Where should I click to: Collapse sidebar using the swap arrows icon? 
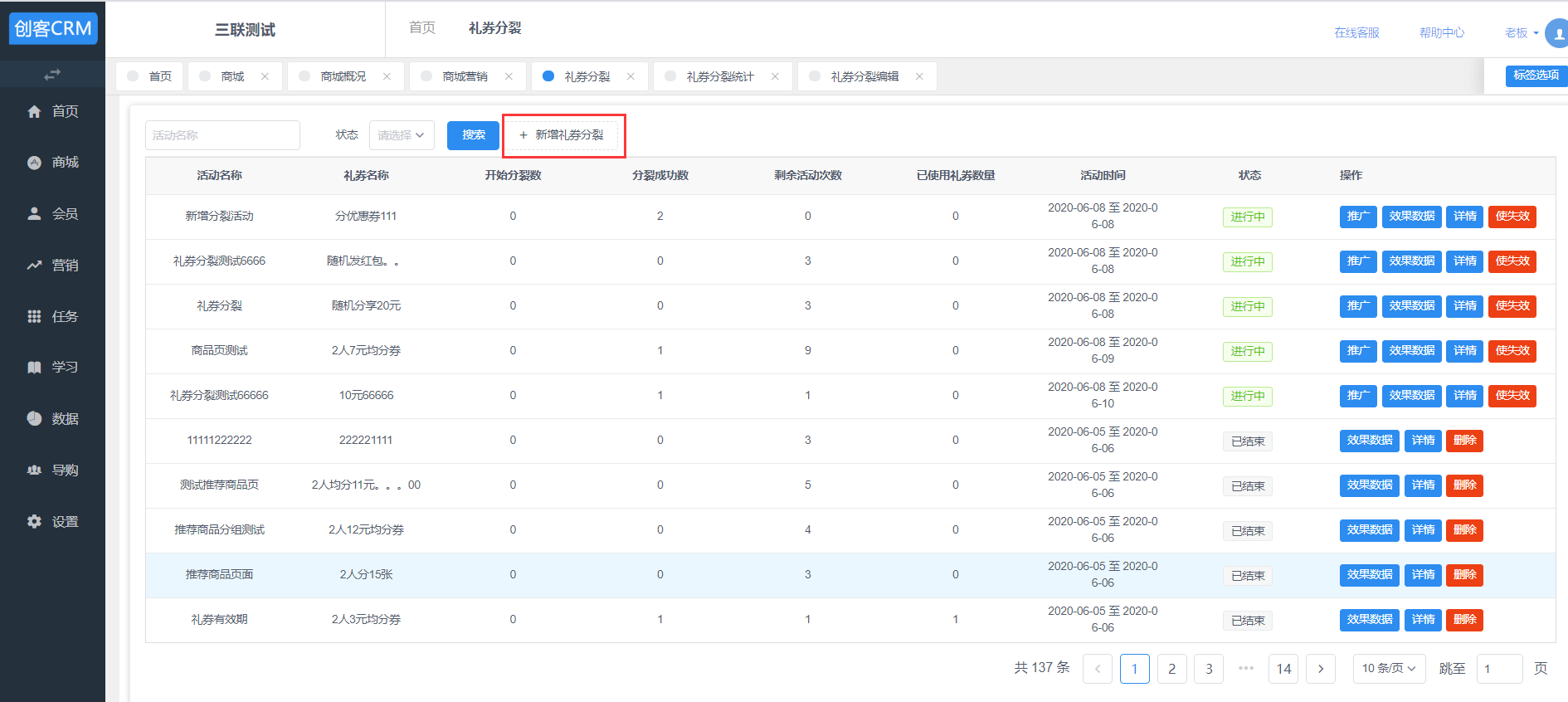pos(52,75)
